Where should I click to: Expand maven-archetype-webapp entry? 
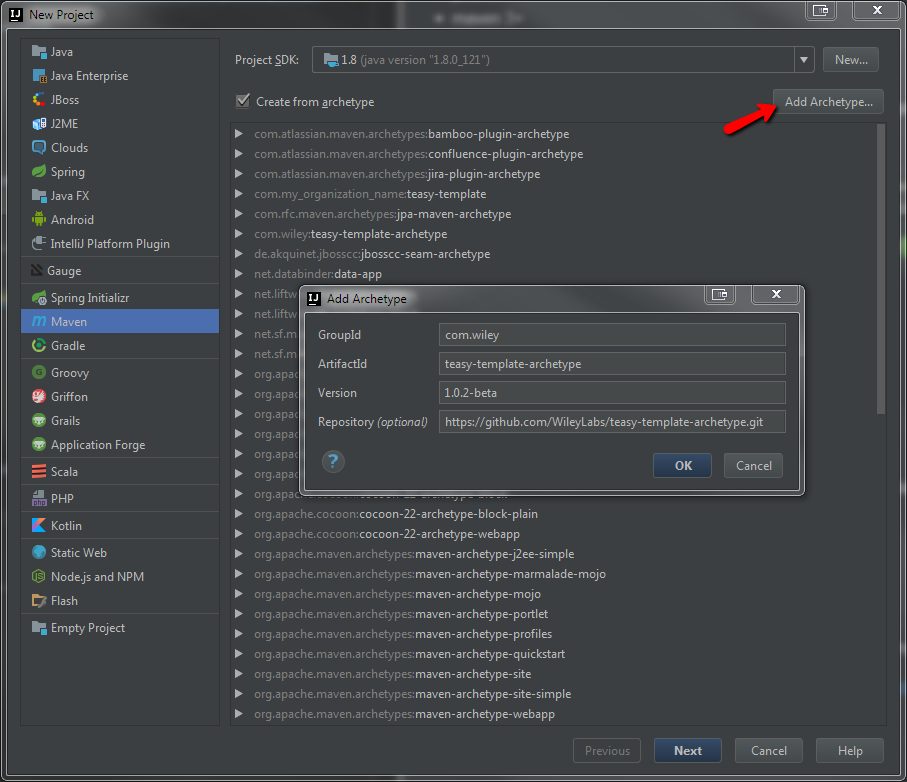tap(238, 714)
